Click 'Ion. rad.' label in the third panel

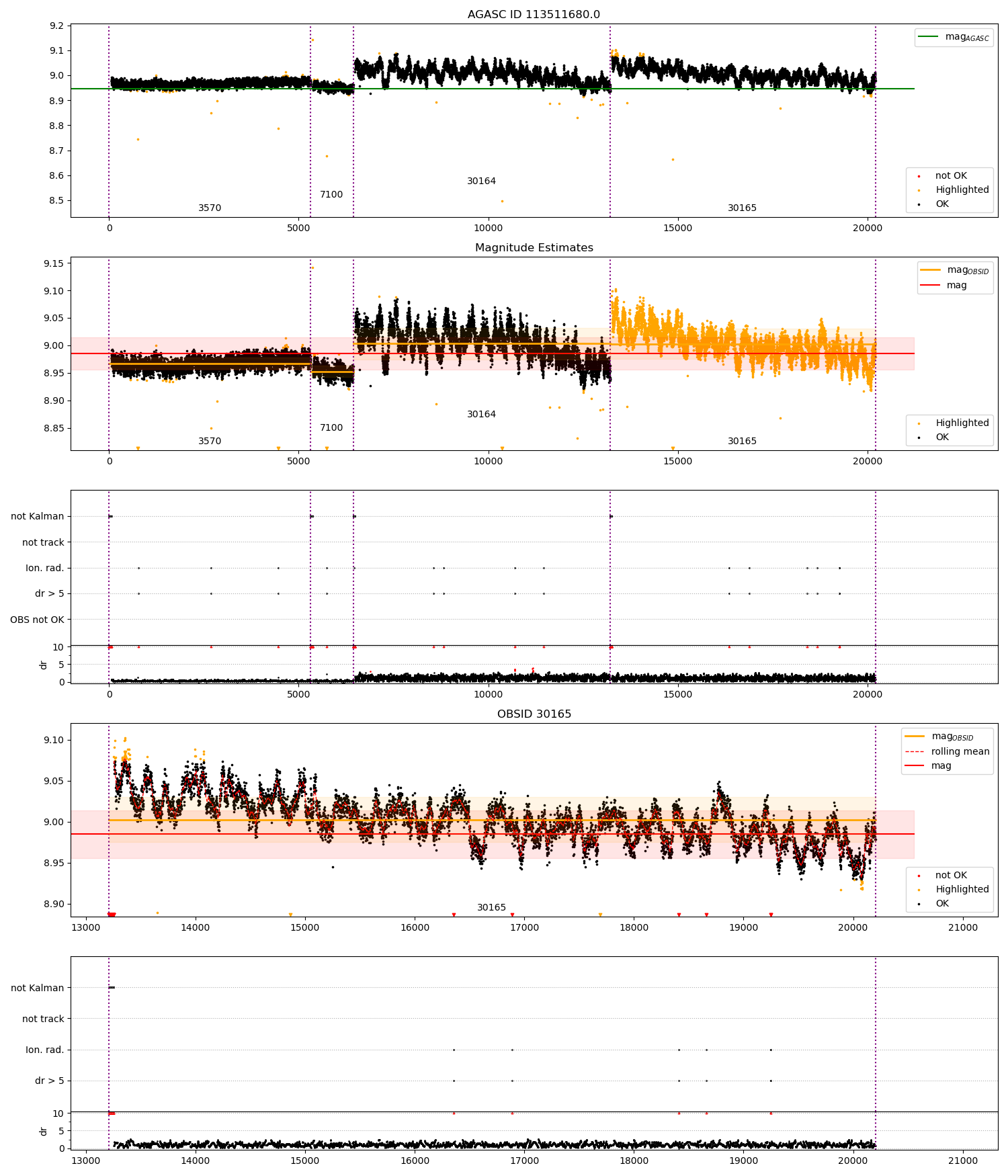coord(45,569)
